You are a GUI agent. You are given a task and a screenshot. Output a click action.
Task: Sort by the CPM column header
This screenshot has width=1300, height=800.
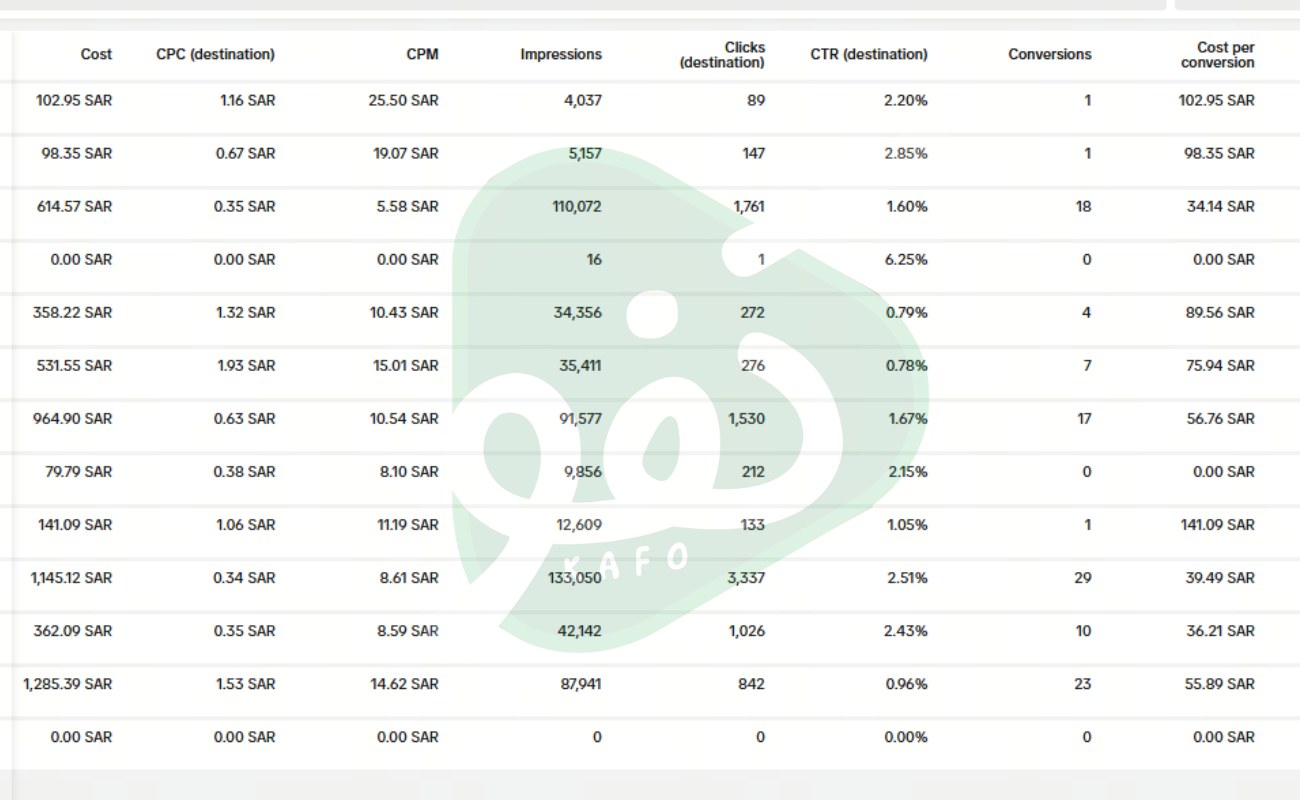tap(422, 55)
